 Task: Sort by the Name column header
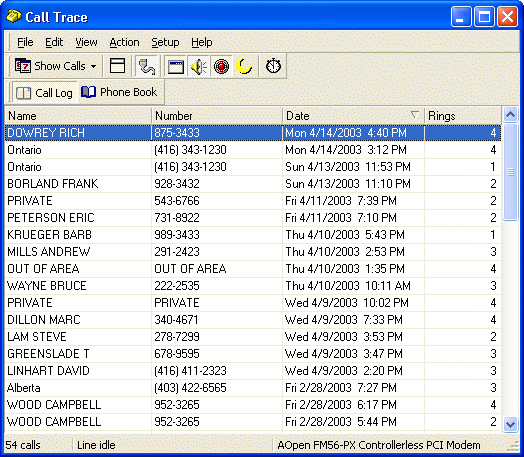pyautogui.click(x=78, y=116)
